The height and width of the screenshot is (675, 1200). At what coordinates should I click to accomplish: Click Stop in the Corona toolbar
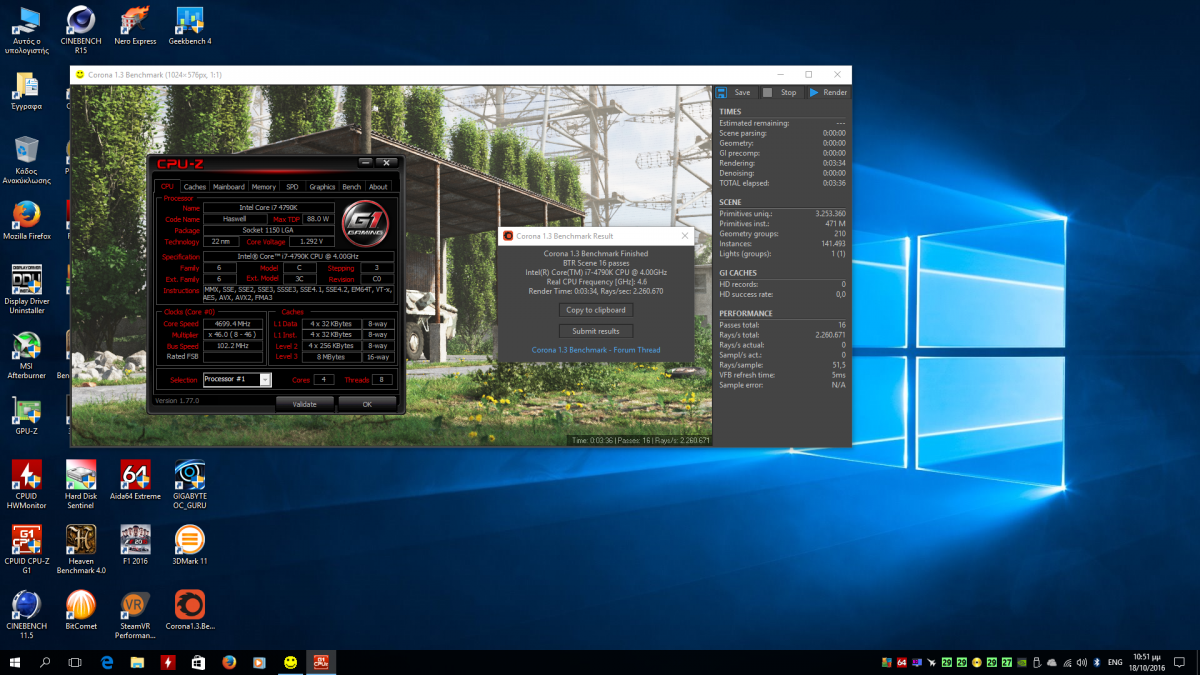pos(780,92)
